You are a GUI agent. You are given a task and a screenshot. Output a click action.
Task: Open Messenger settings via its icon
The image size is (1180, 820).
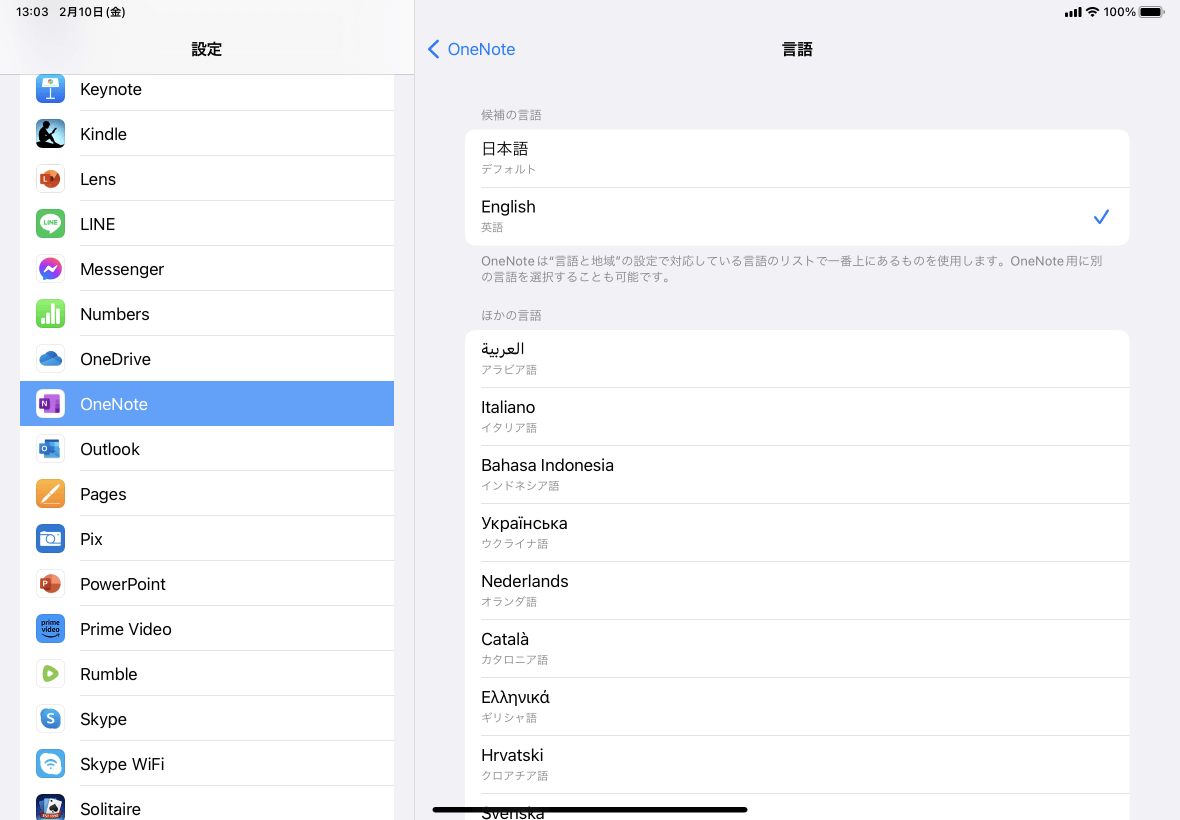pos(50,268)
